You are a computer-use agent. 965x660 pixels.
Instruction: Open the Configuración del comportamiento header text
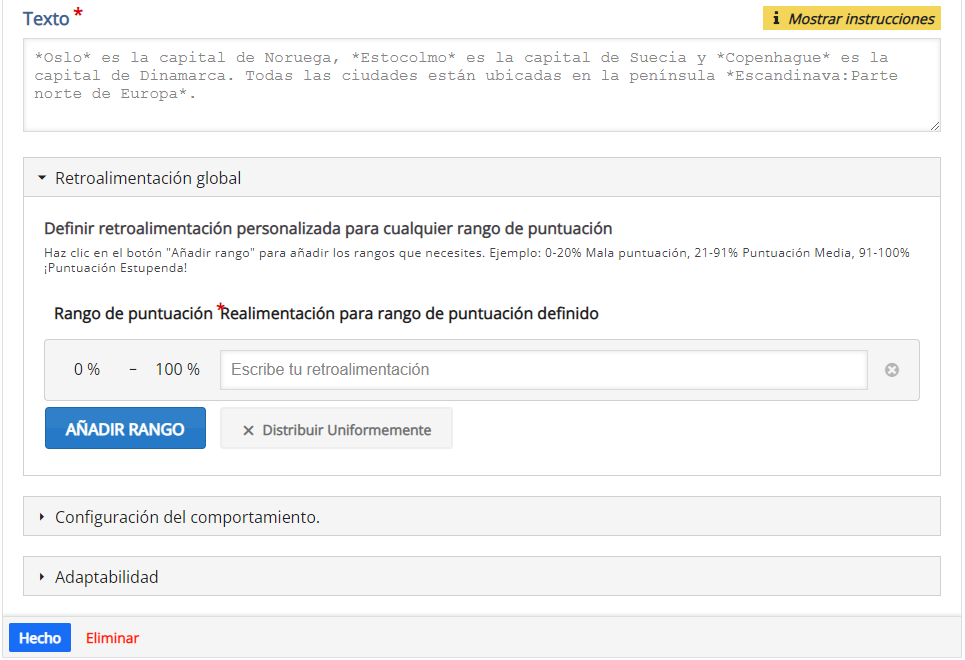pyautogui.click(x=187, y=517)
